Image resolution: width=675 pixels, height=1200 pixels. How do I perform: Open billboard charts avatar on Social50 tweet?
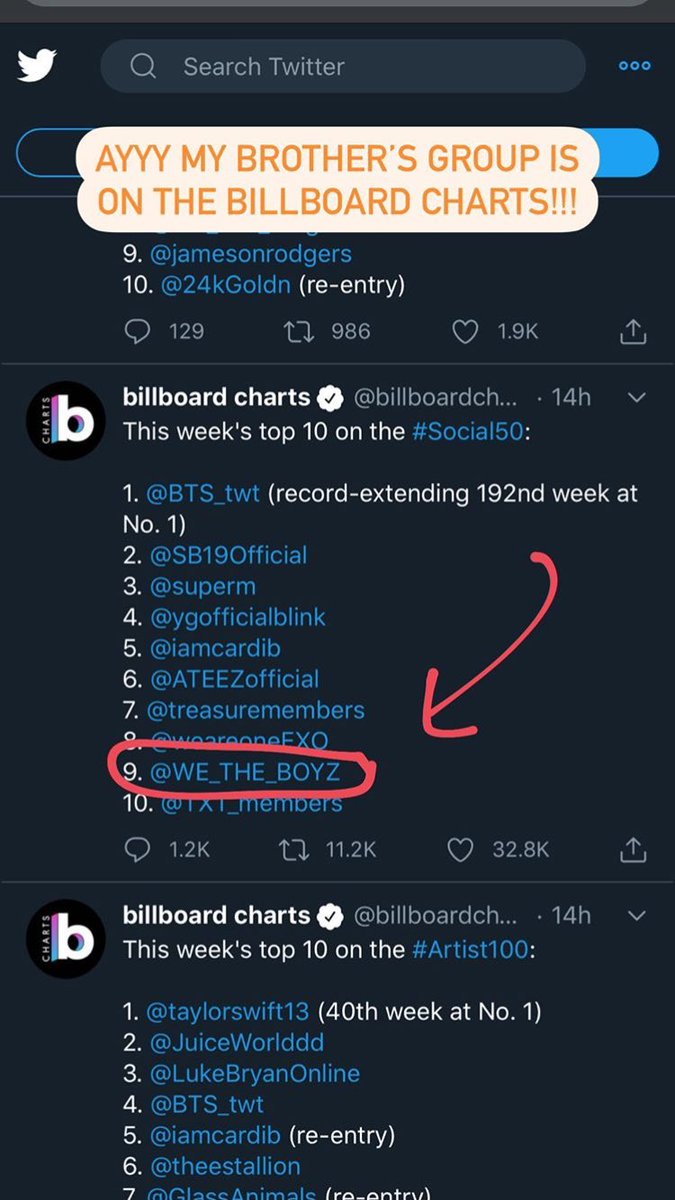(66, 420)
